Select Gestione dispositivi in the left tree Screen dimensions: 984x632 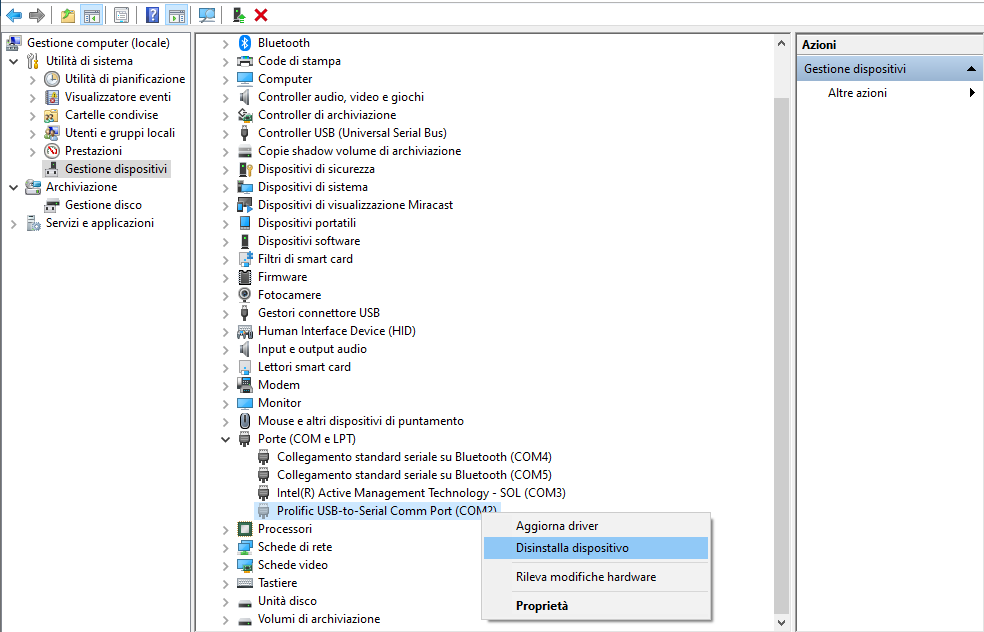click(x=116, y=169)
